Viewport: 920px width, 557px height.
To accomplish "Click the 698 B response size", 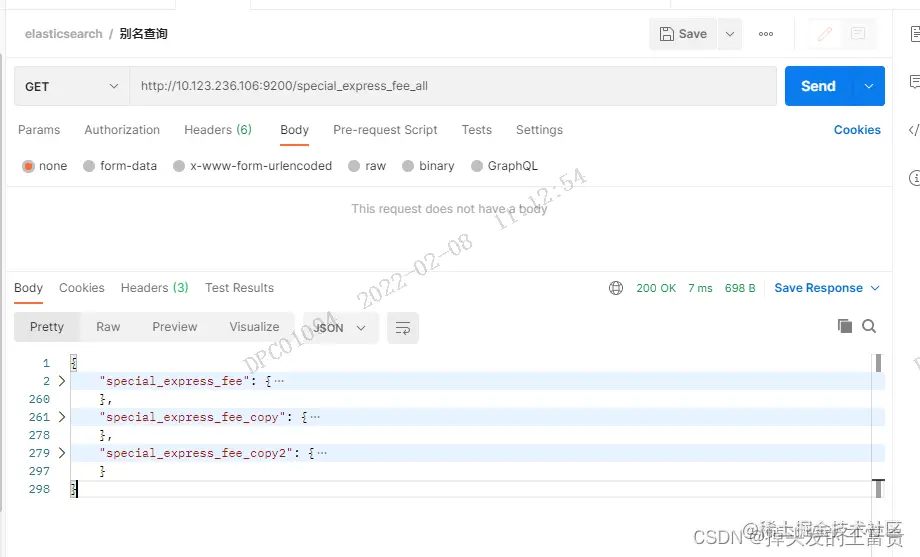I will (x=740, y=288).
